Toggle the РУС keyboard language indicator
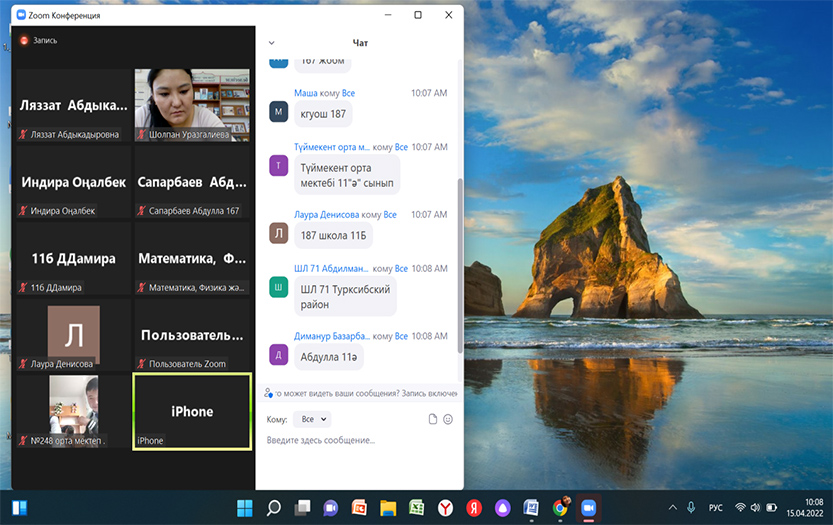This screenshot has width=833, height=525. point(715,508)
